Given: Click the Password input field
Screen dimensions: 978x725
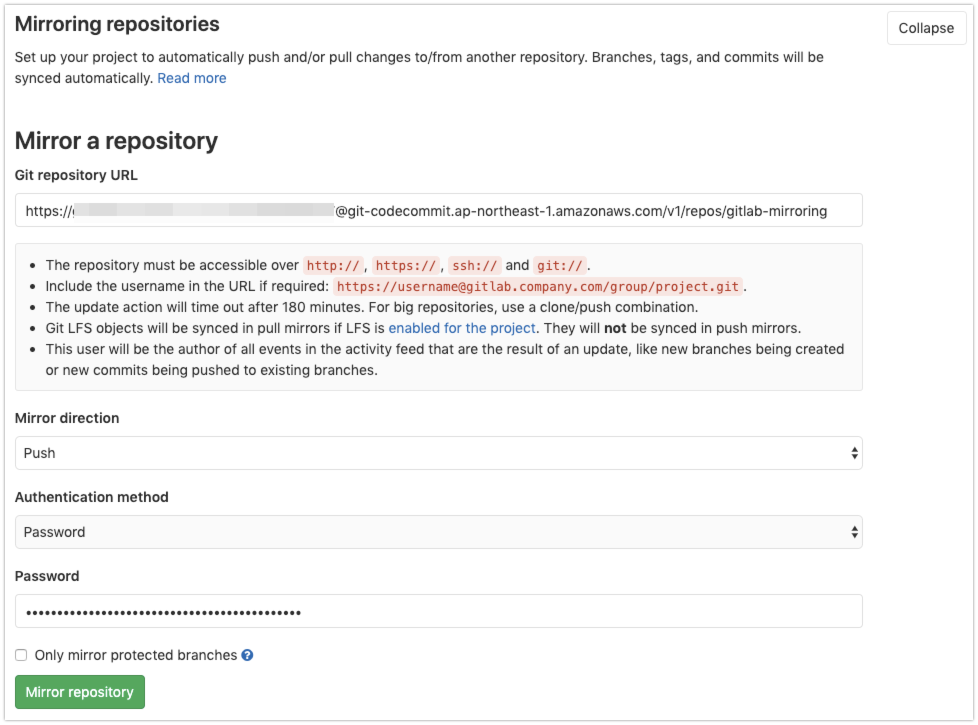Looking at the screenshot, I should coord(440,611).
